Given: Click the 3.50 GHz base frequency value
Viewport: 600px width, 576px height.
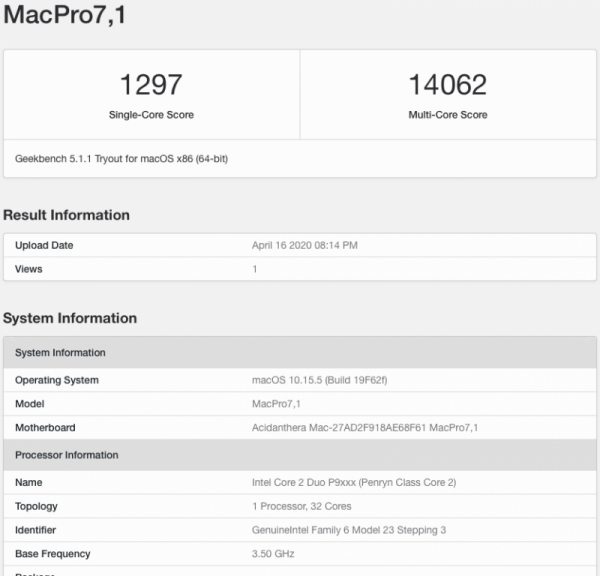Looking at the screenshot, I should (x=271, y=554).
